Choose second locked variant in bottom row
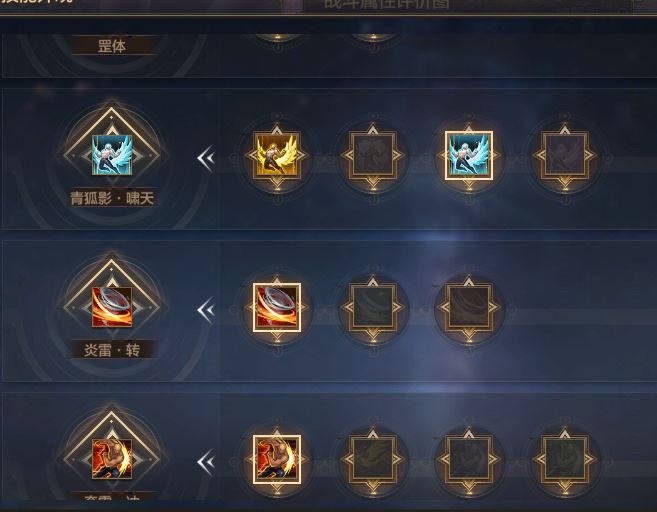Viewport: 657px width, 512px height. click(x=373, y=460)
